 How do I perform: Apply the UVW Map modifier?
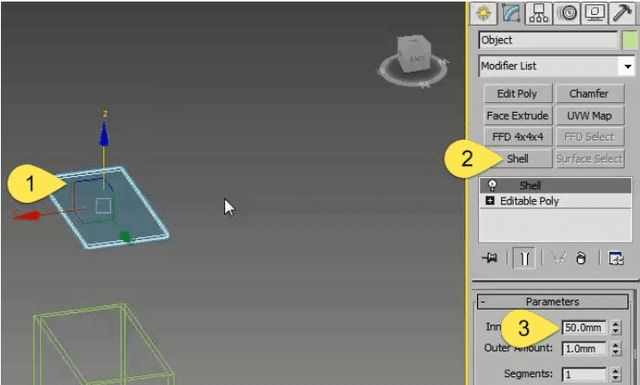(x=589, y=116)
